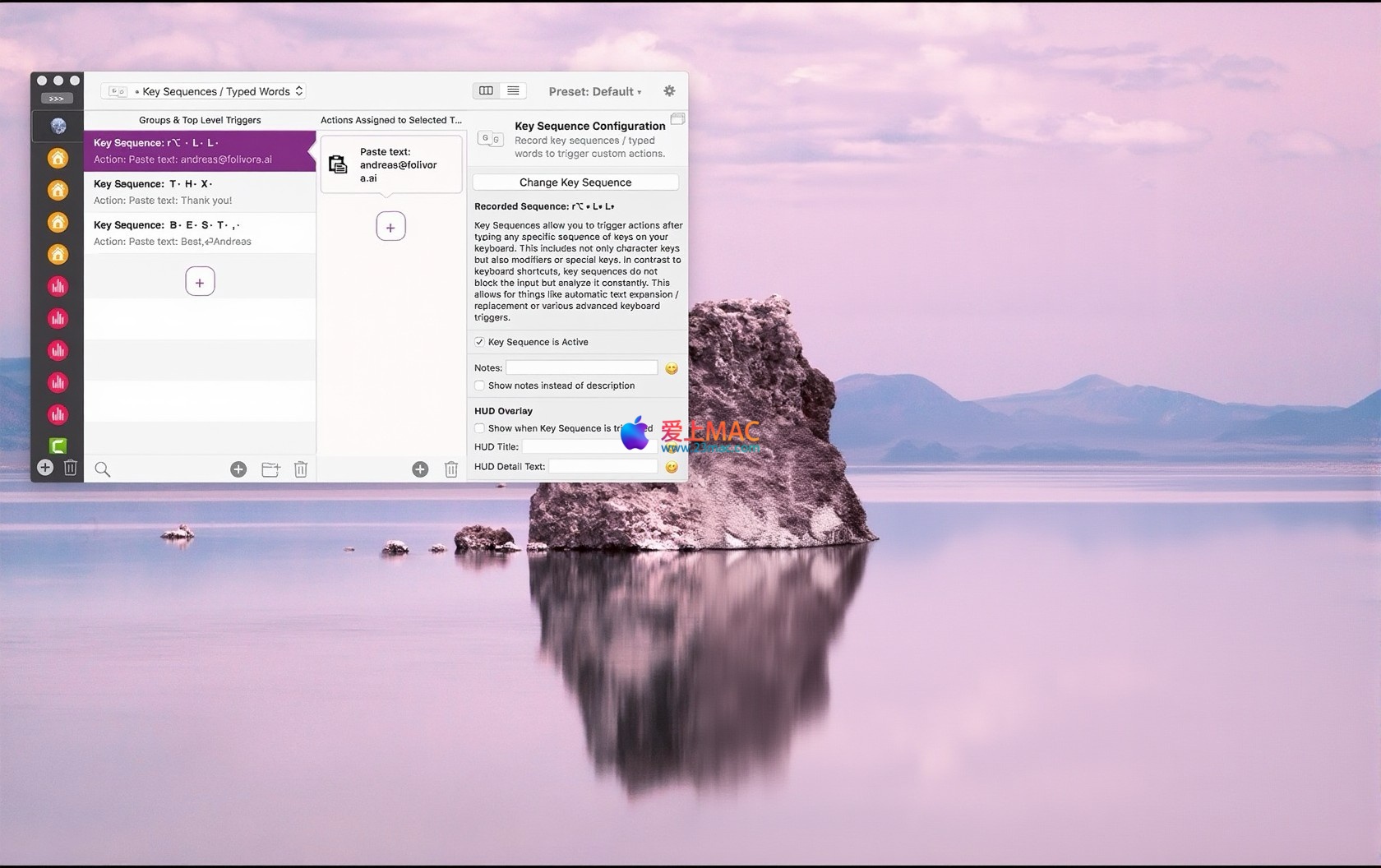Uncheck Key Sequence is Active

(x=479, y=342)
